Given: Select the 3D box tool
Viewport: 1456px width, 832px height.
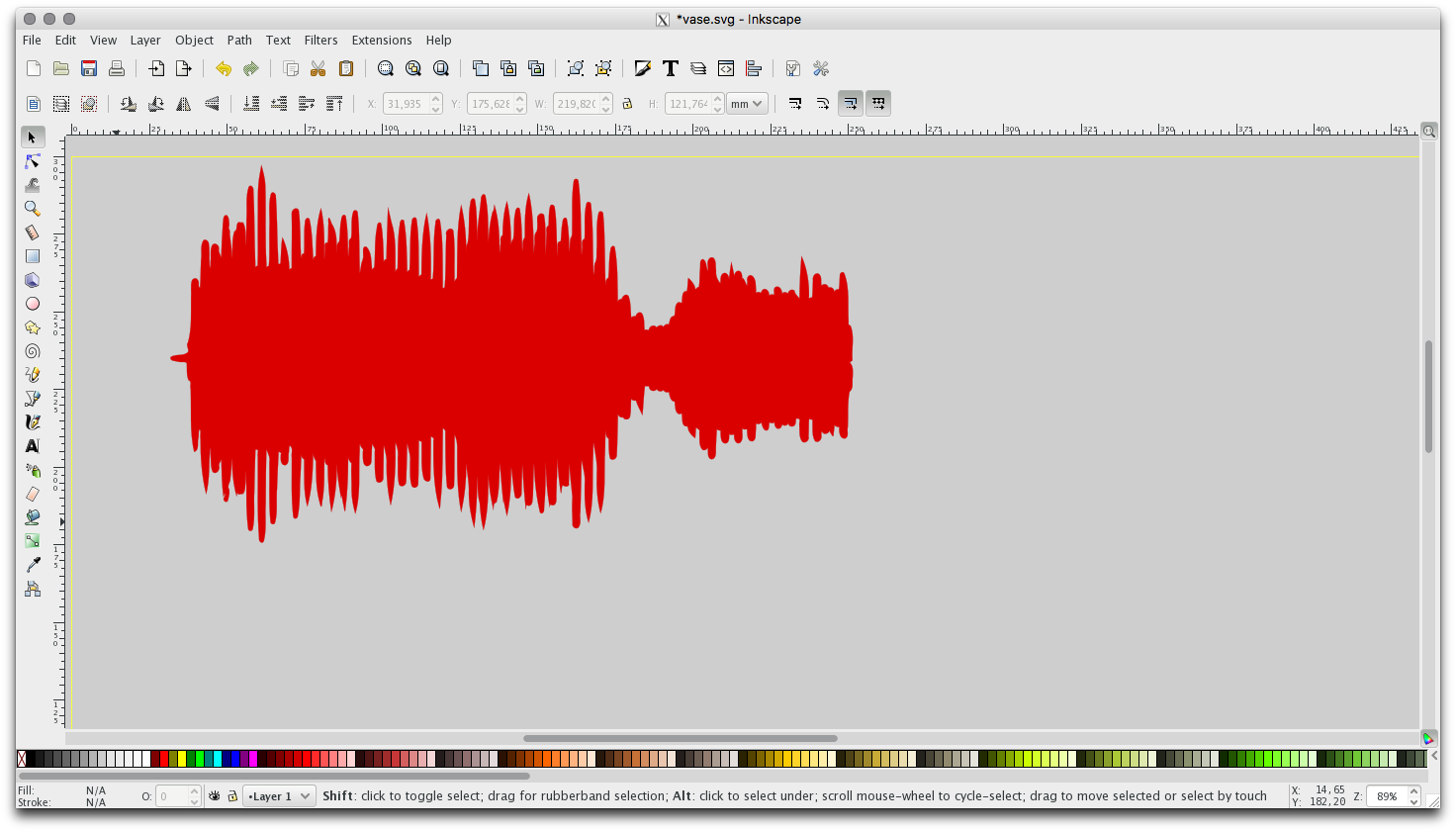Looking at the screenshot, I should coord(33,280).
